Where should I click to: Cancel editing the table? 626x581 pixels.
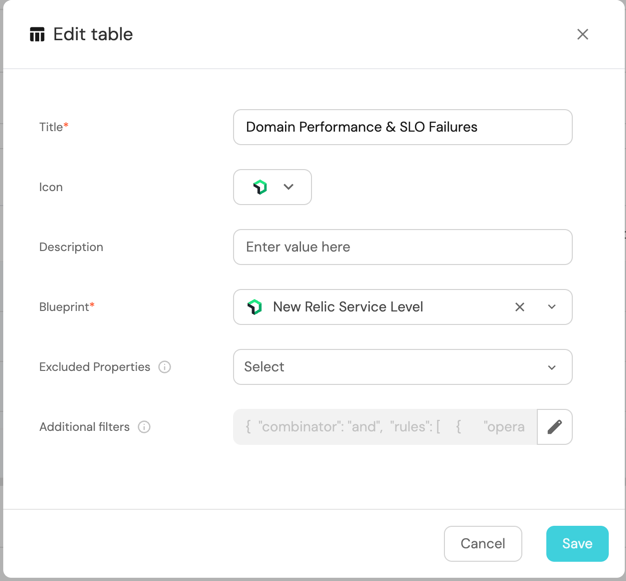[x=482, y=543]
